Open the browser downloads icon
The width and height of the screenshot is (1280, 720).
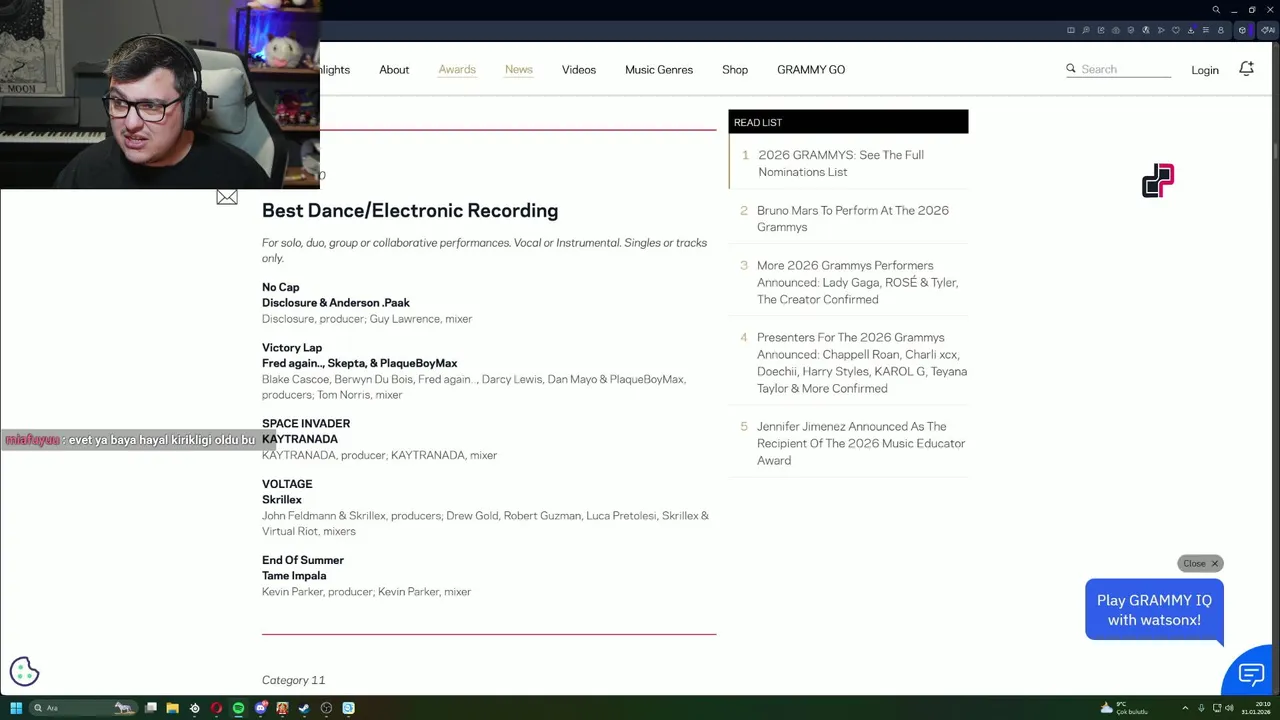(x=1191, y=30)
